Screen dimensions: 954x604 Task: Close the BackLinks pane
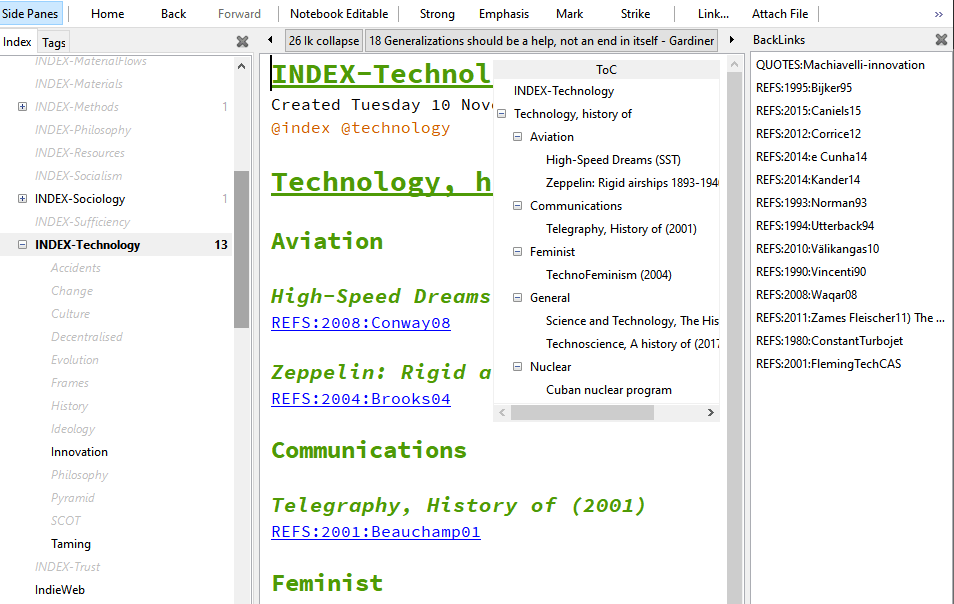pos(941,40)
